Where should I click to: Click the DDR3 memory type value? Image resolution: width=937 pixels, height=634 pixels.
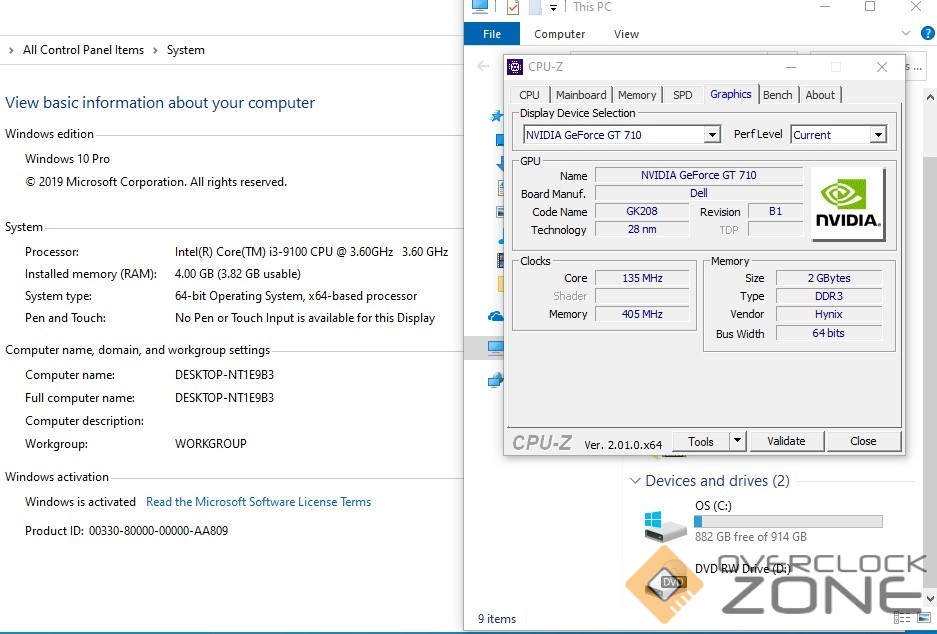[829, 296]
